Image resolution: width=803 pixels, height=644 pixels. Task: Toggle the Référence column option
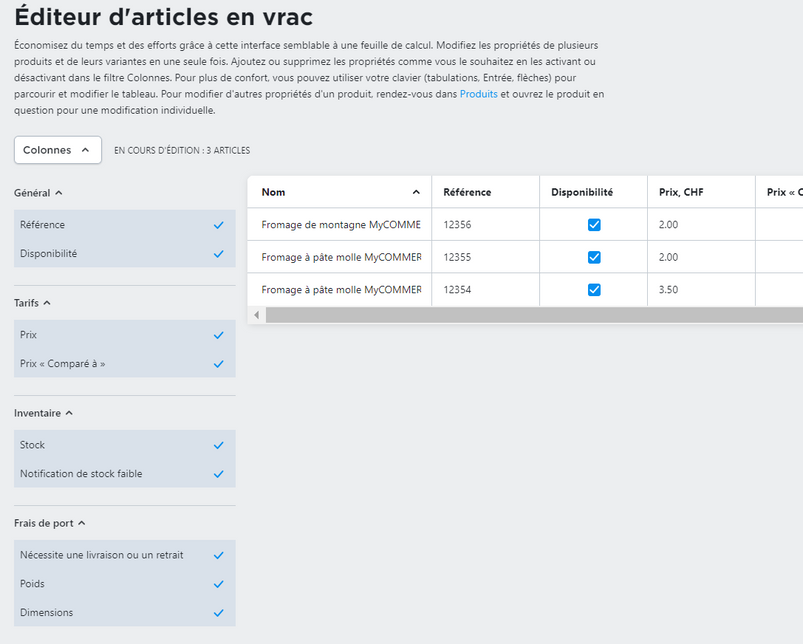tap(124, 225)
